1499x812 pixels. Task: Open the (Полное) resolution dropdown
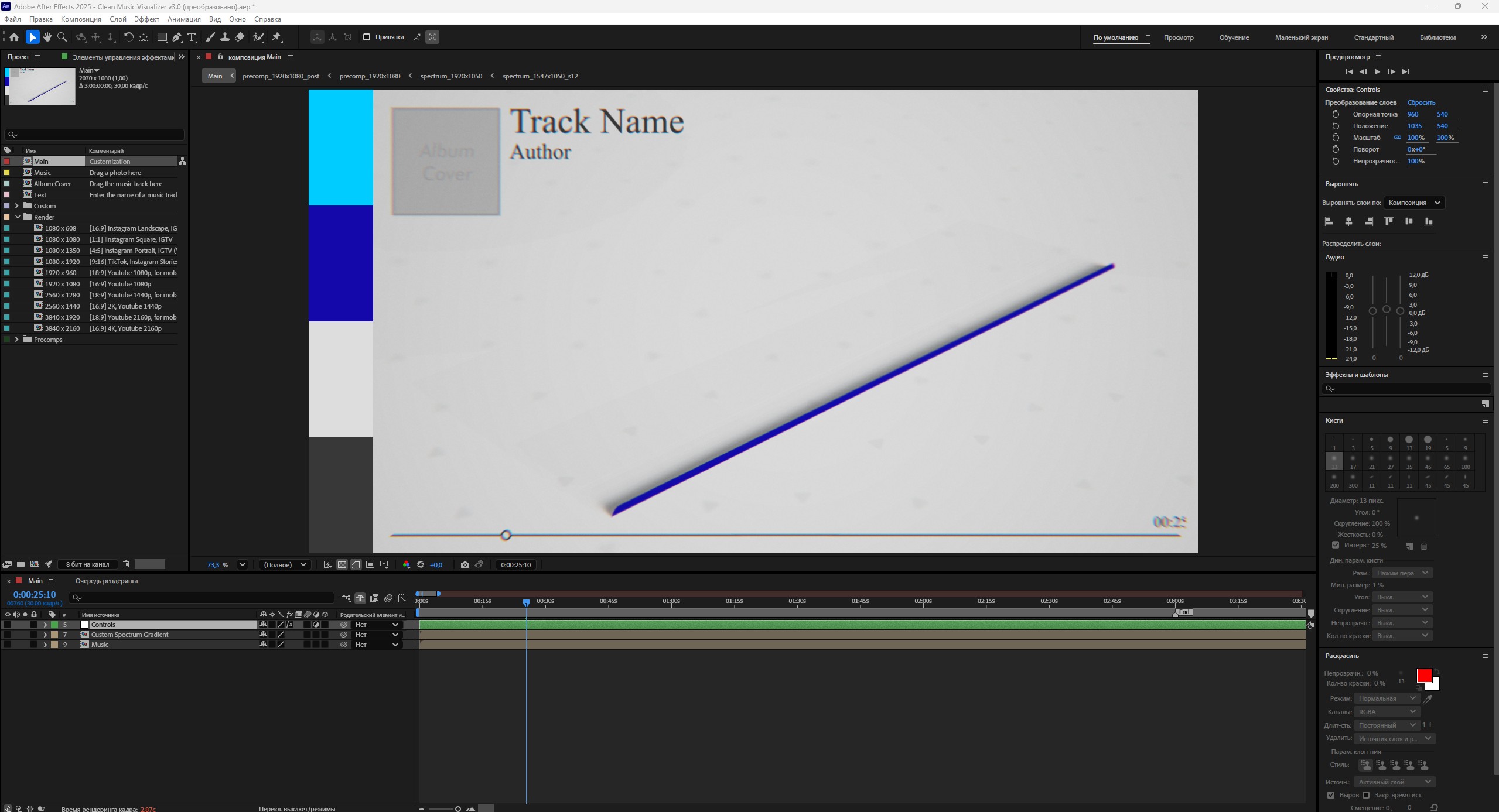(x=285, y=564)
